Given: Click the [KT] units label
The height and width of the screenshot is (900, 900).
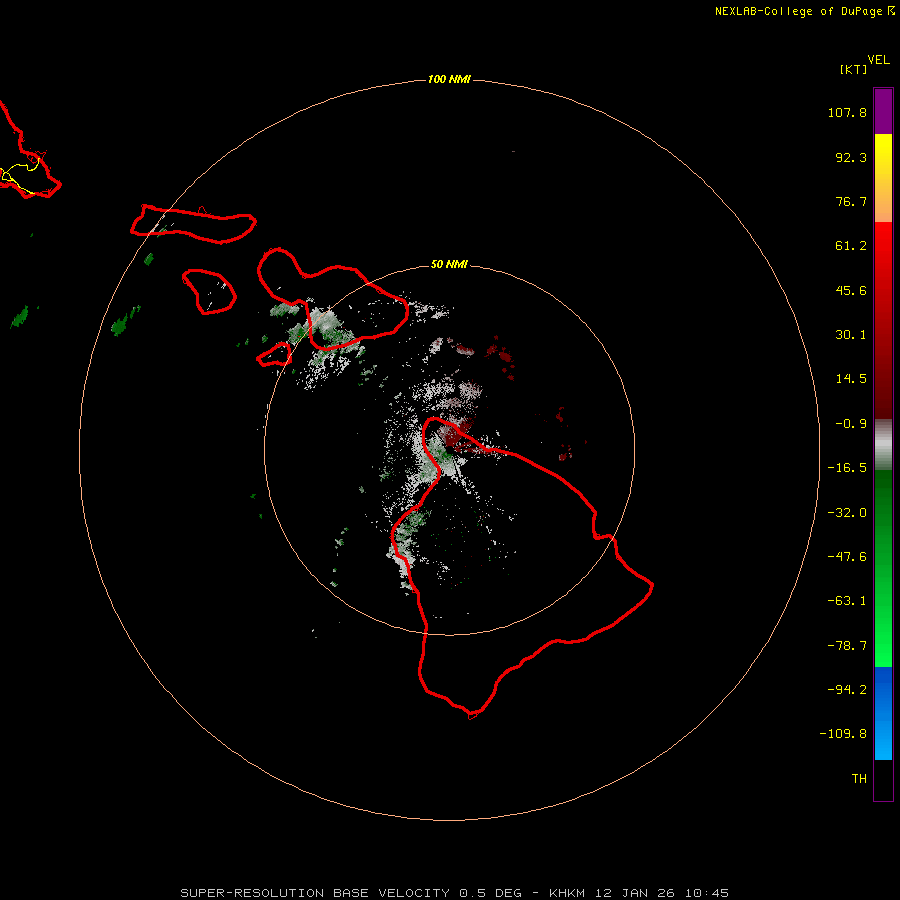Looking at the screenshot, I should pyautogui.click(x=854, y=69).
